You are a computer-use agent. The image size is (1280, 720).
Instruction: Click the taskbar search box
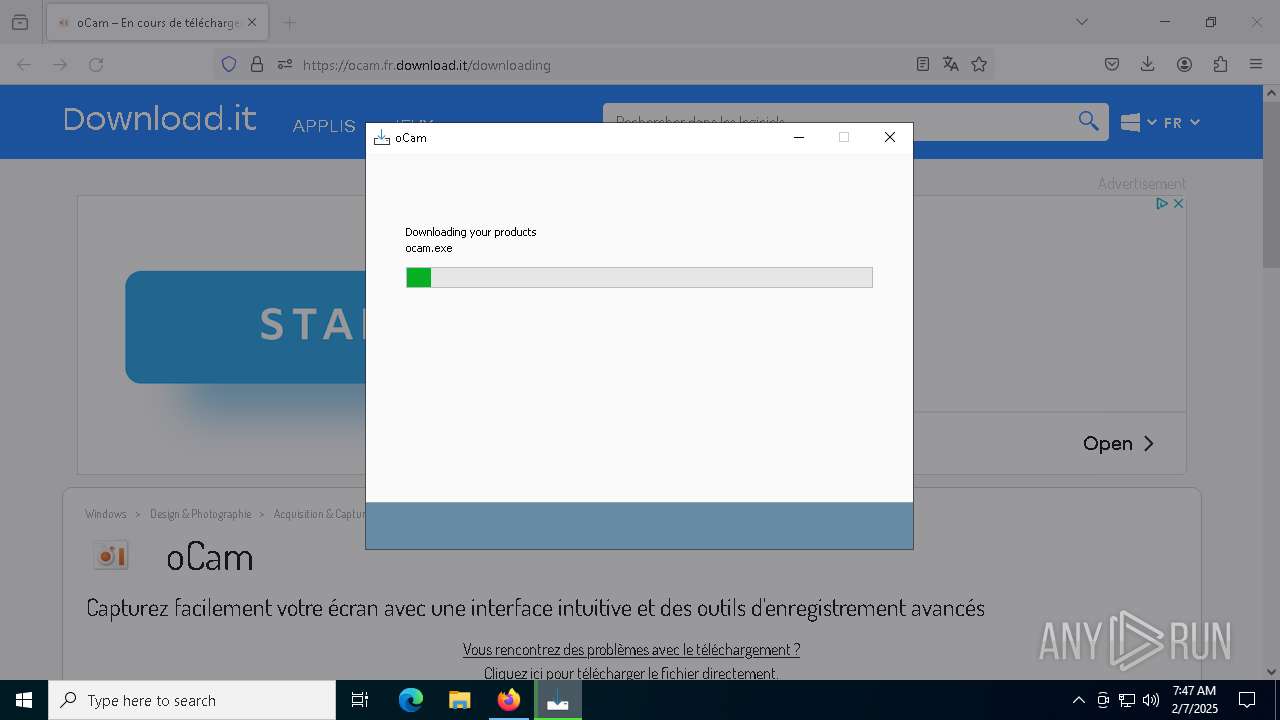pos(192,700)
